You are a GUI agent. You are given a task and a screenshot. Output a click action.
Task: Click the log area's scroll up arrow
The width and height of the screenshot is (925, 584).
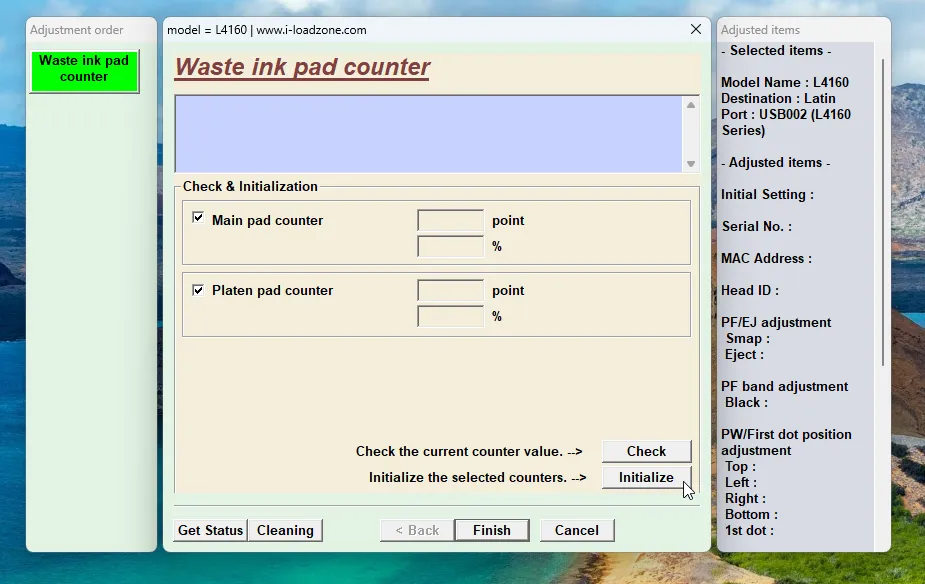click(690, 105)
